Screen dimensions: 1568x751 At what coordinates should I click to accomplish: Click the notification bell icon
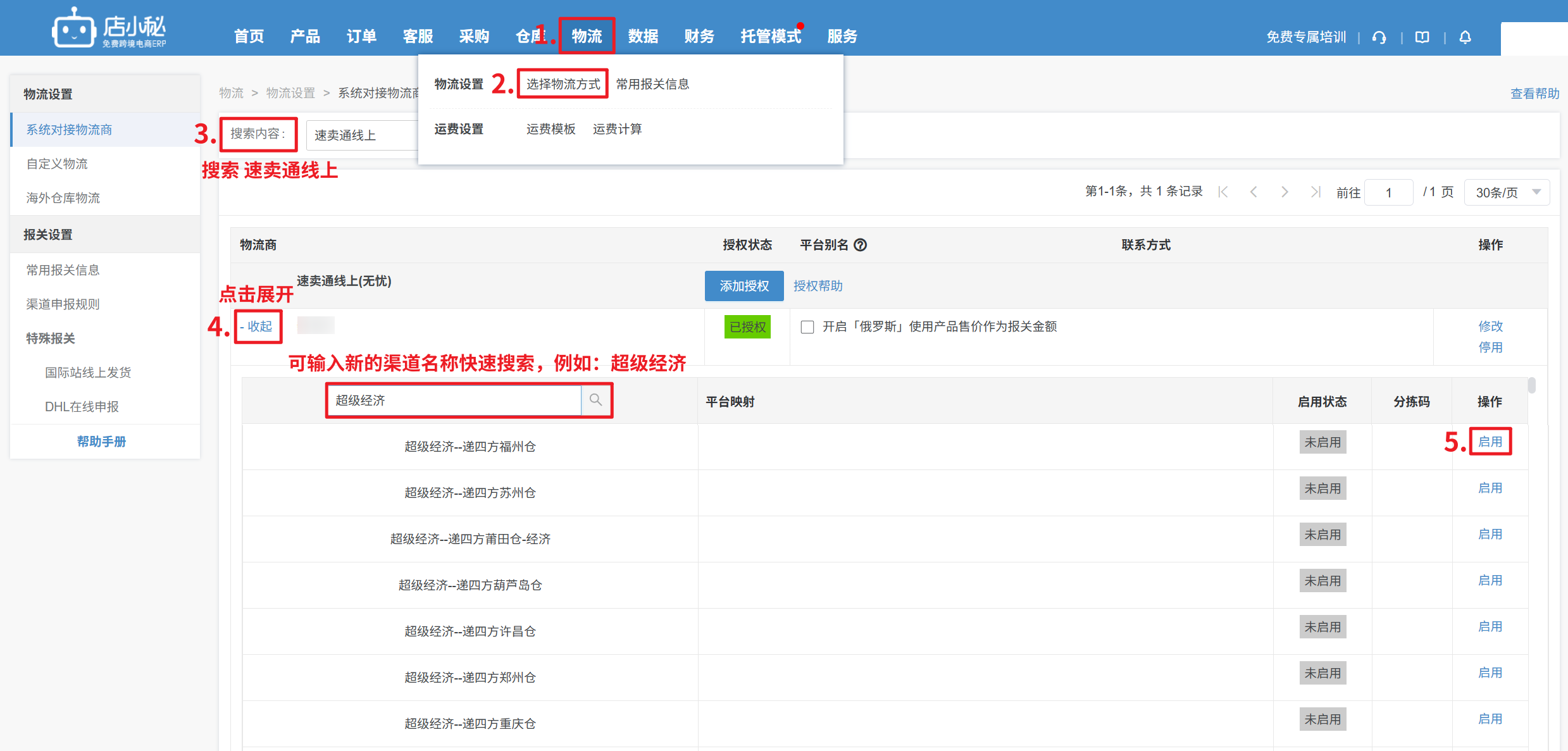(1465, 37)
